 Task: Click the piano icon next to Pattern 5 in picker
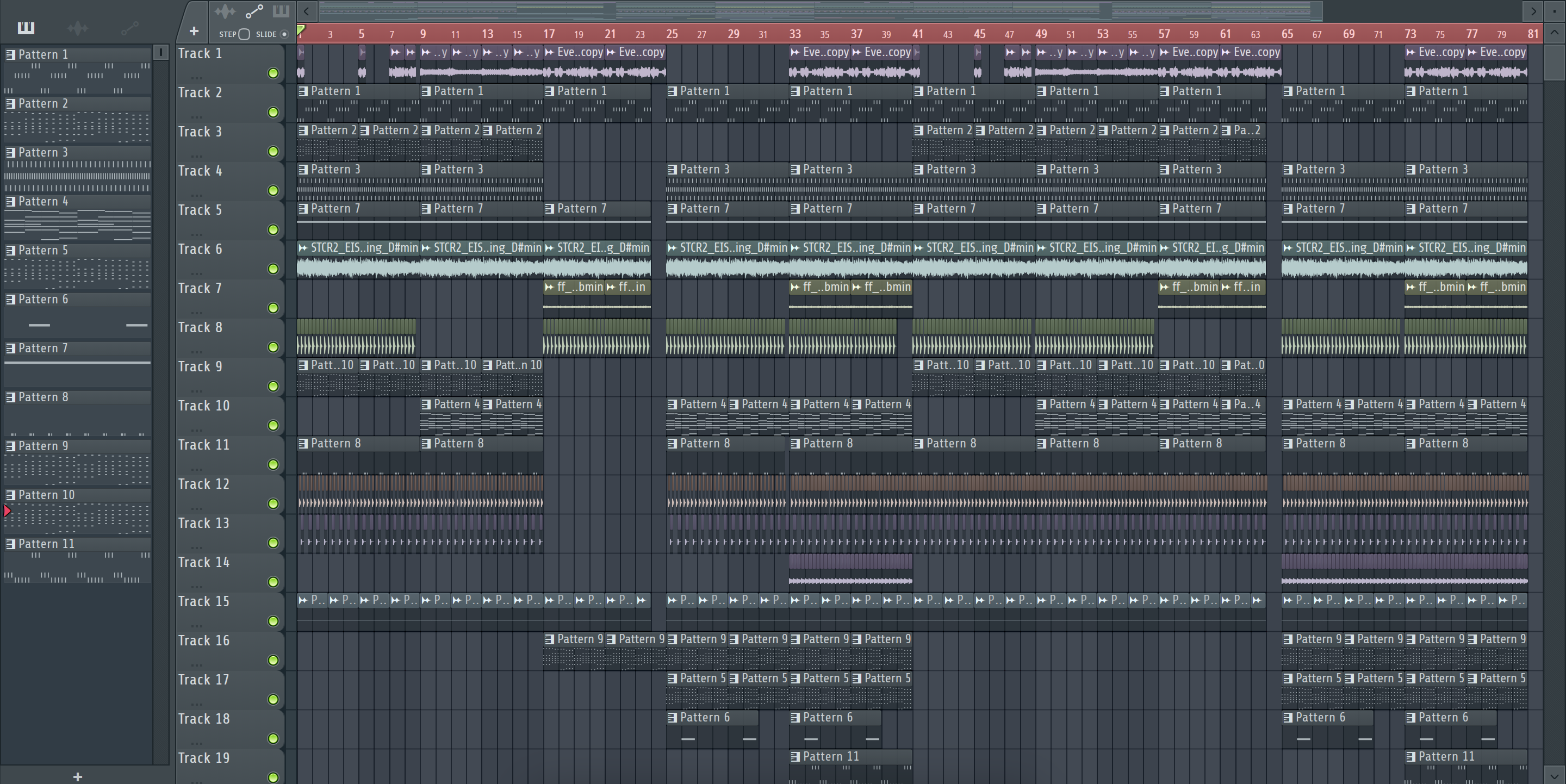10,251
